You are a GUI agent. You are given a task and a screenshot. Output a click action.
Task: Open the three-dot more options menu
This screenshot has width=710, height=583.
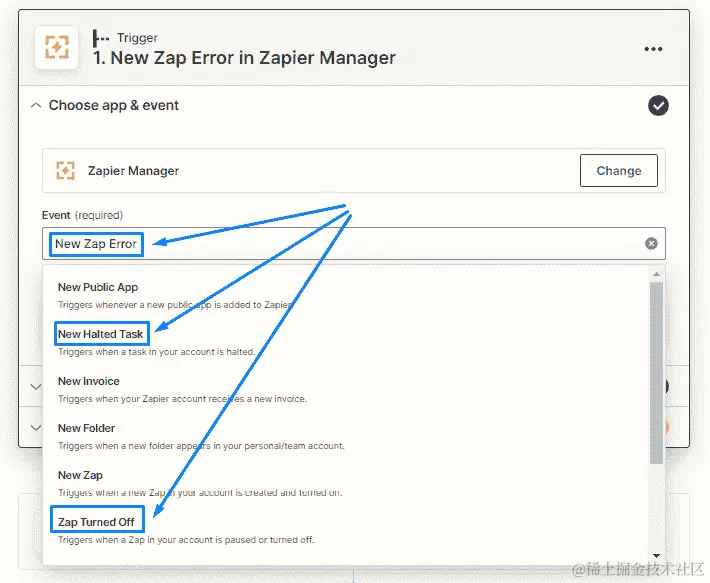[x=653, y=49]
